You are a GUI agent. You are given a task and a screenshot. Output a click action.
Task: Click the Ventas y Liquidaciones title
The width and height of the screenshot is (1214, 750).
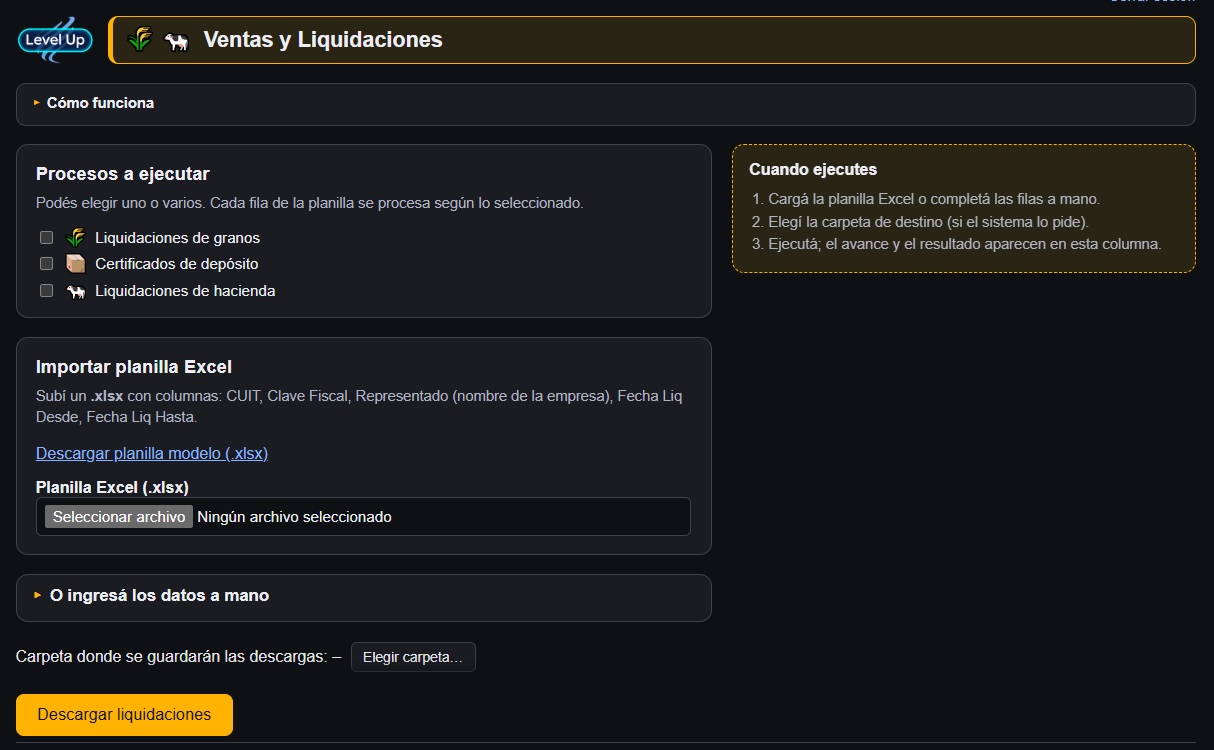point(323,40)
